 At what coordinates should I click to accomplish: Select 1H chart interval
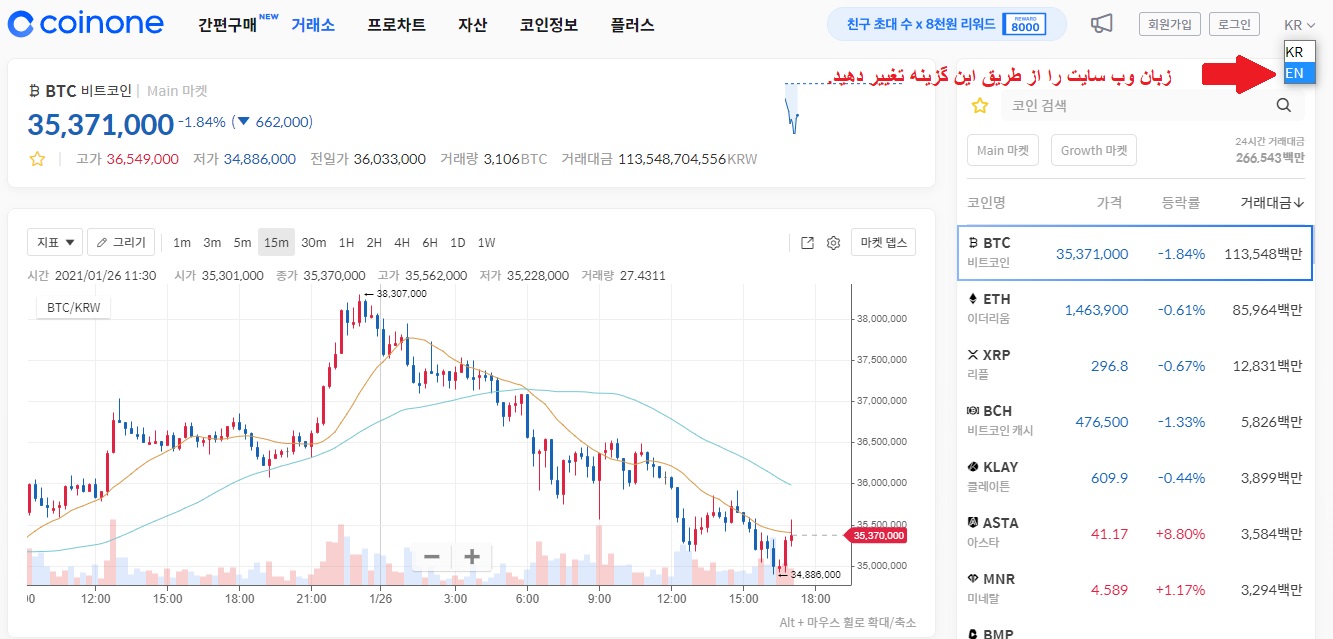[x=346, y=242]
